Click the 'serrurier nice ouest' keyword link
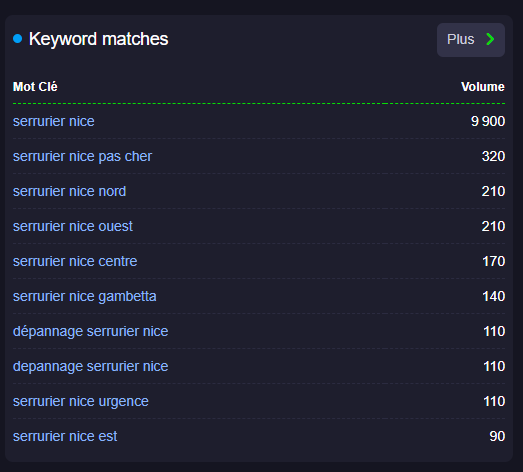This screenshot has width=523, height=472. (73, 226)
